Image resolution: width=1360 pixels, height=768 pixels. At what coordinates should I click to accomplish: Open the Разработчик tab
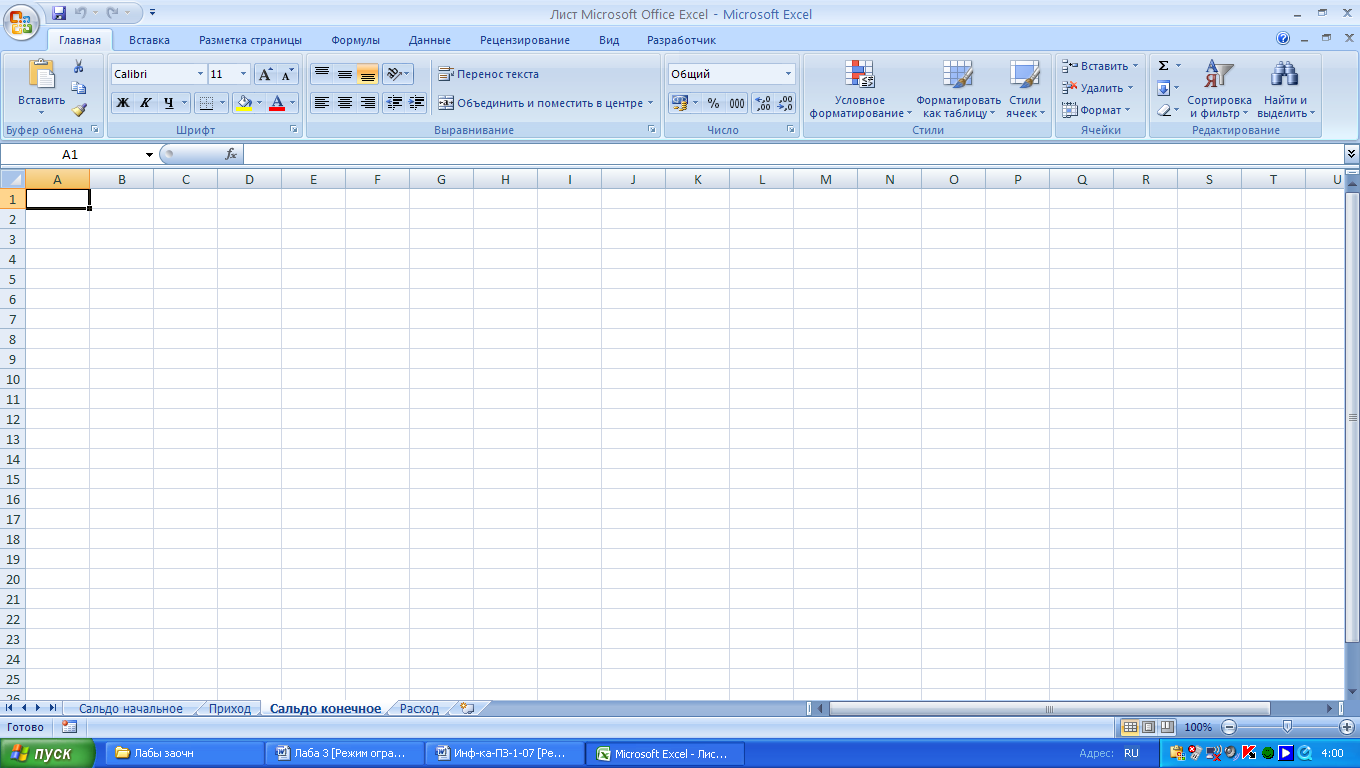(x=681, y=41)
